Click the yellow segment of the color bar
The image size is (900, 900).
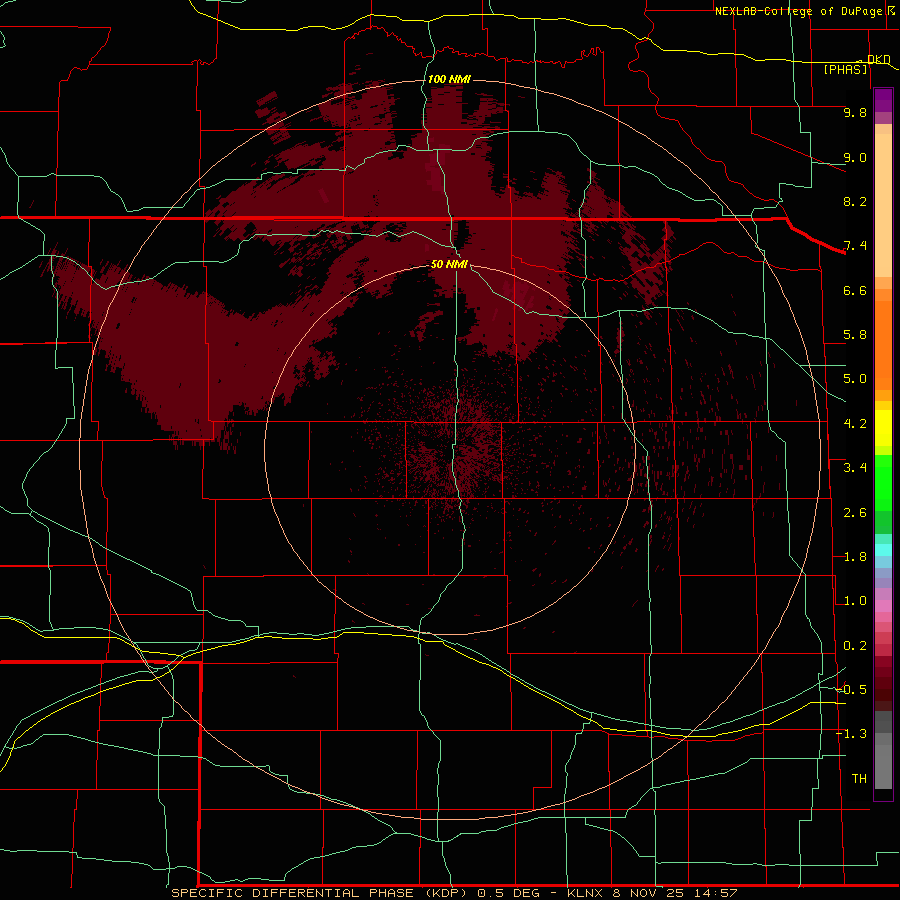(x=883, y=428)
